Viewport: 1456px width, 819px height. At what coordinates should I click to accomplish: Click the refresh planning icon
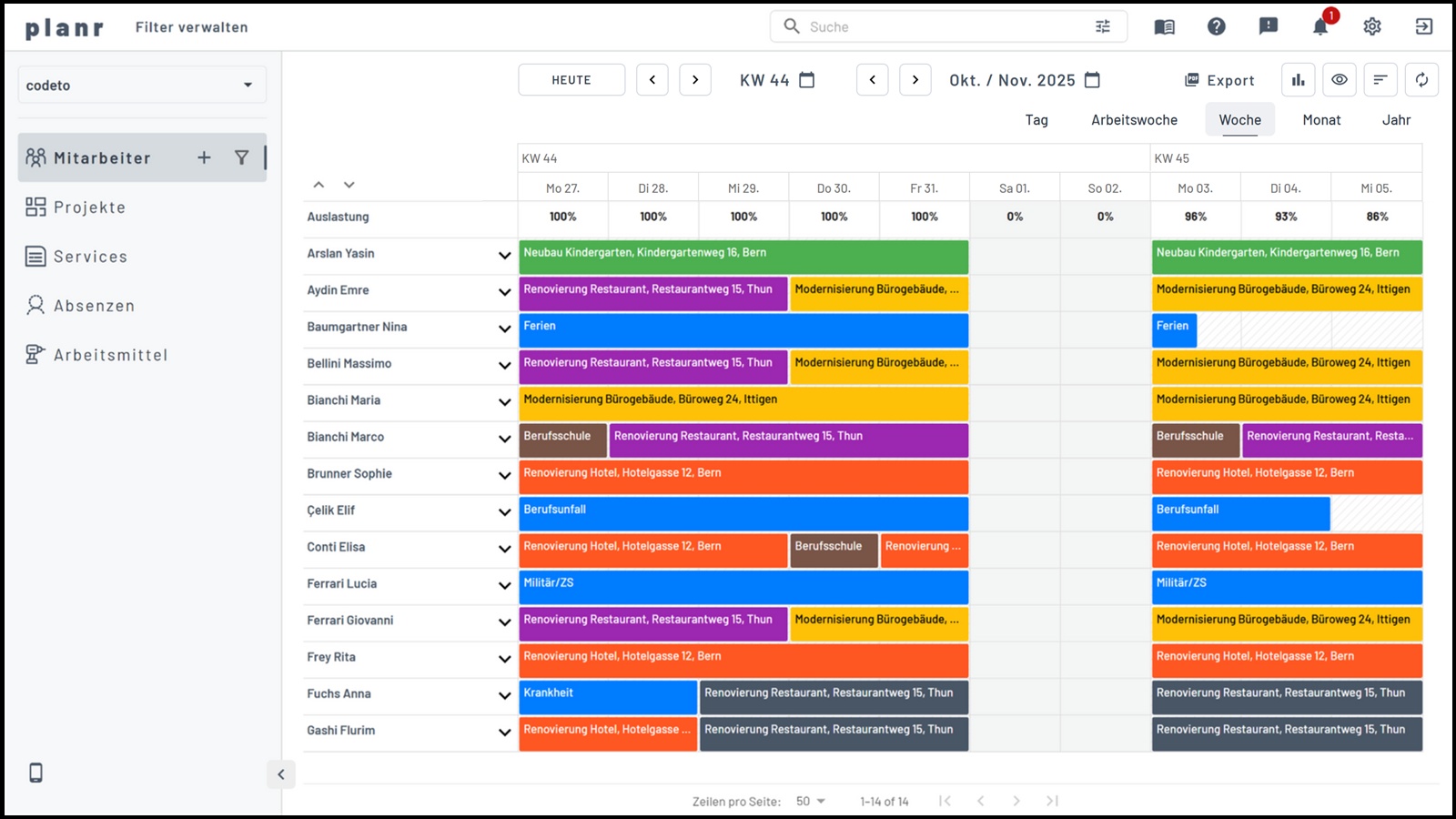click(x=1421, y=80)
